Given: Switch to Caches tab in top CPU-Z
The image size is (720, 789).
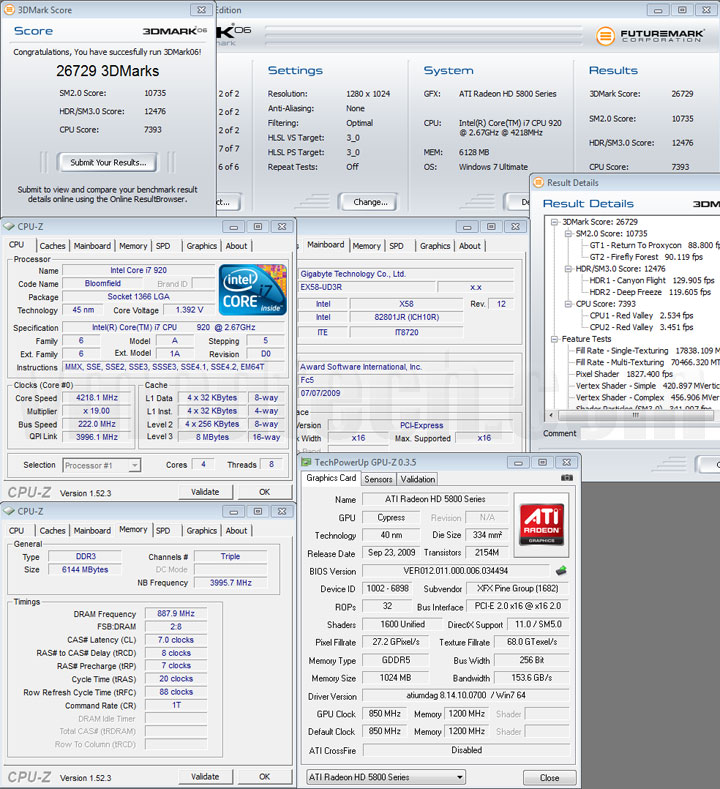Looking at the screenshot, I should pos(52,246).
